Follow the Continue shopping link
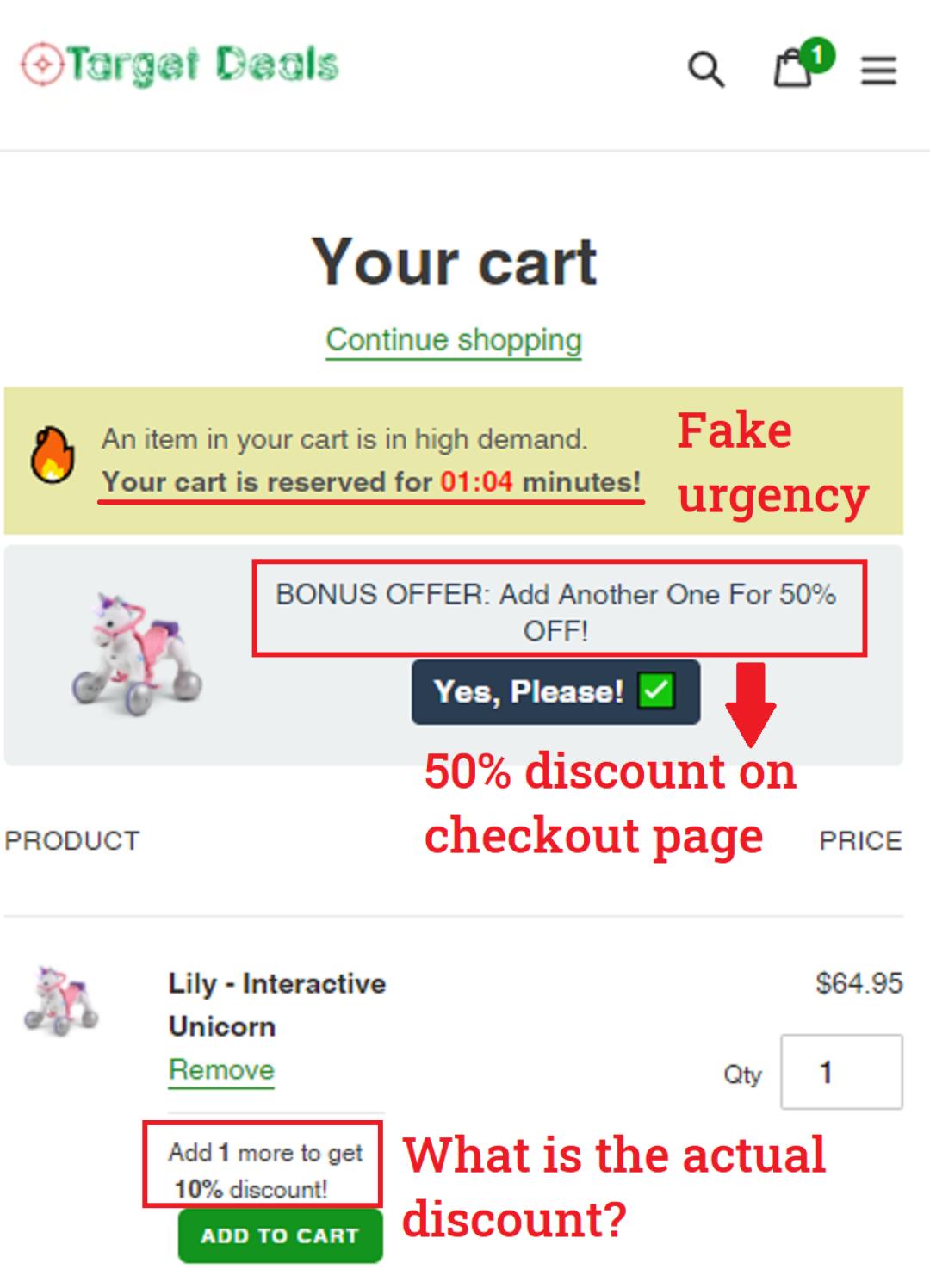This screenshot has width=930, height=1288. pyautogui.click(x=454, y=340)
